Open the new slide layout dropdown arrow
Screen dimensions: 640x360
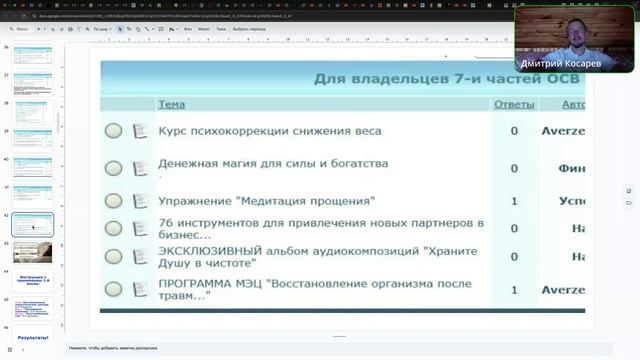pyautogui.click(x=44, y=29)
